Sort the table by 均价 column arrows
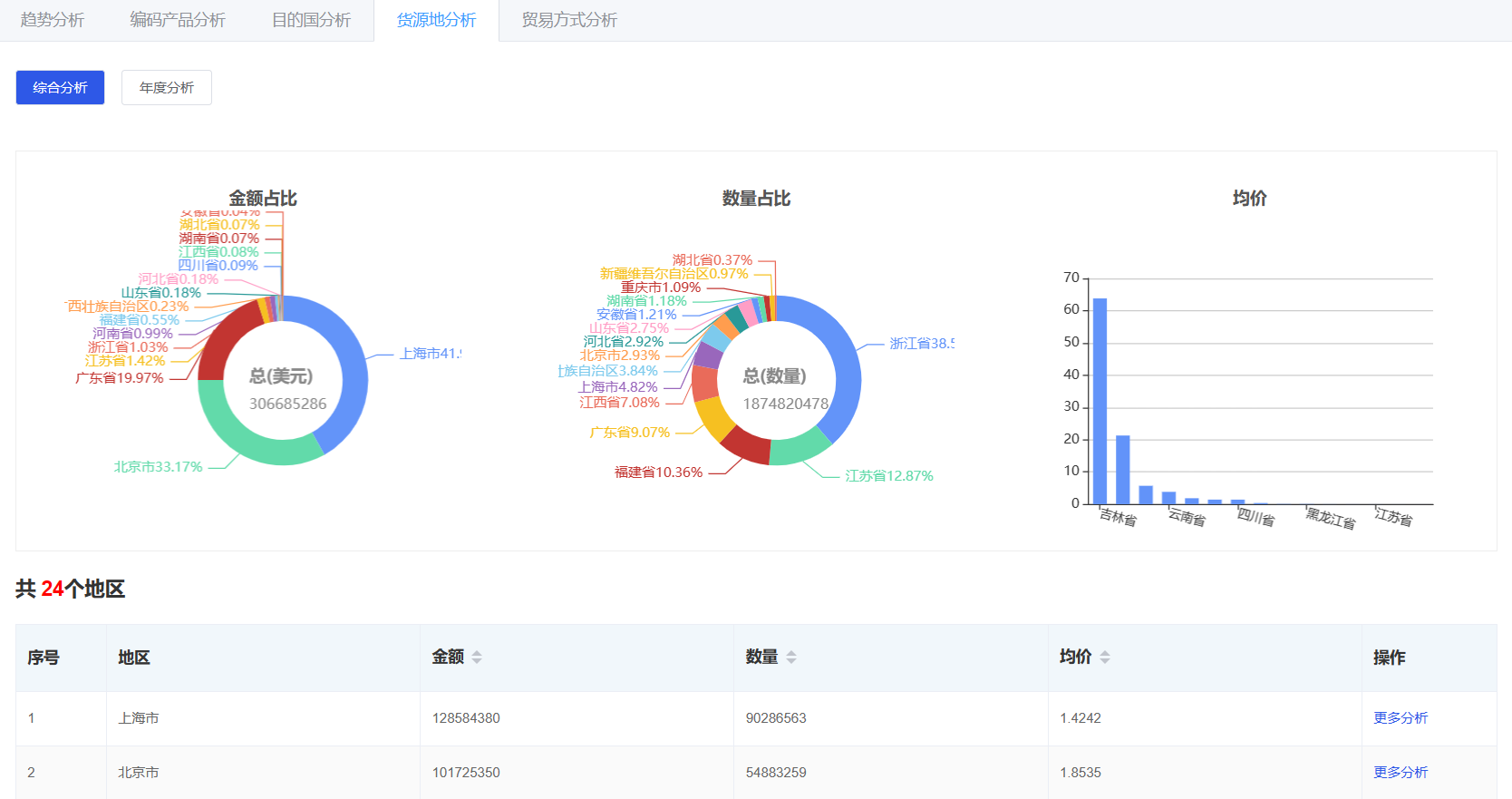 pos(1104,658)
